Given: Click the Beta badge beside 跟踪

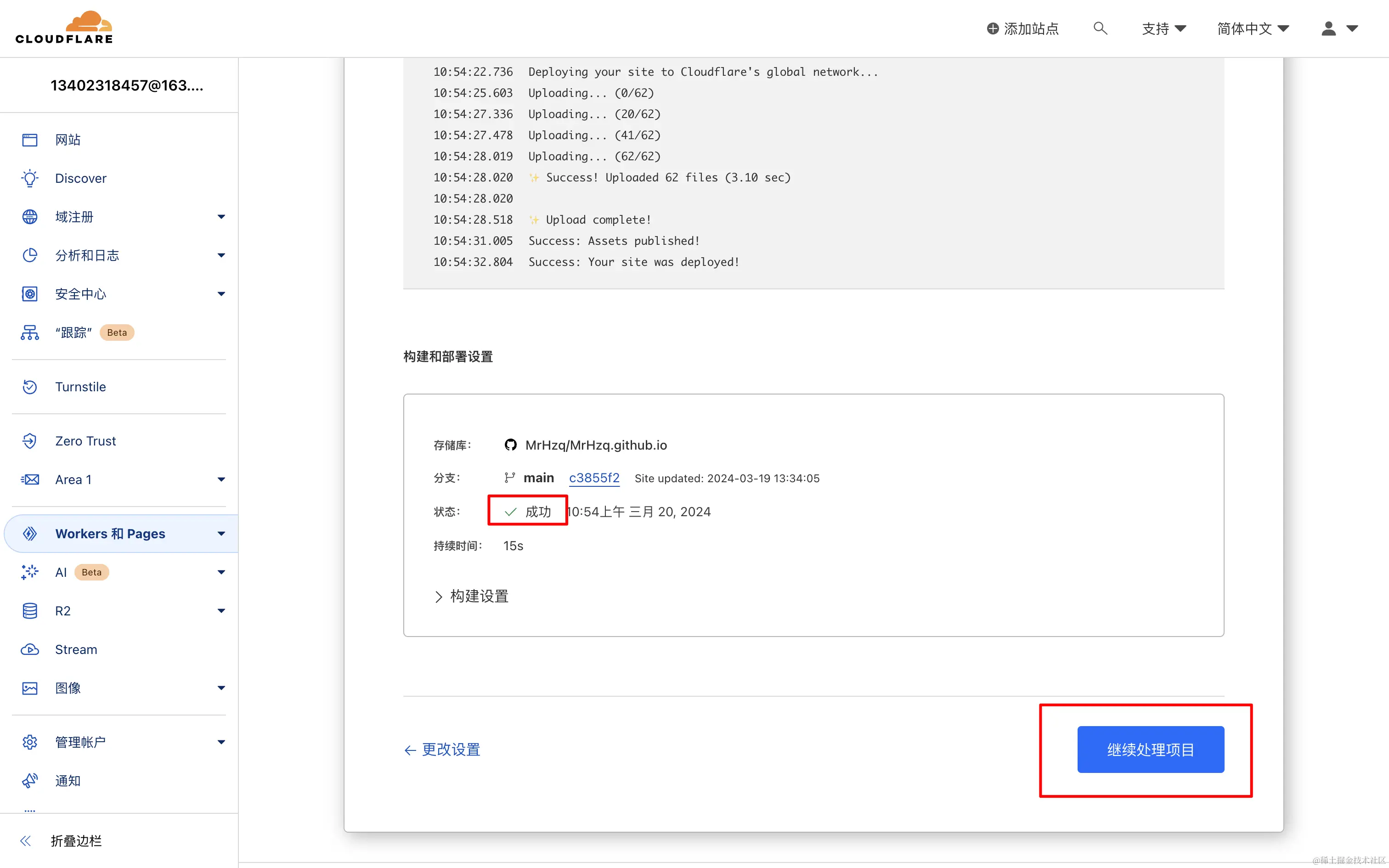Looking at the screenshot, I should (x=117, y=333).
